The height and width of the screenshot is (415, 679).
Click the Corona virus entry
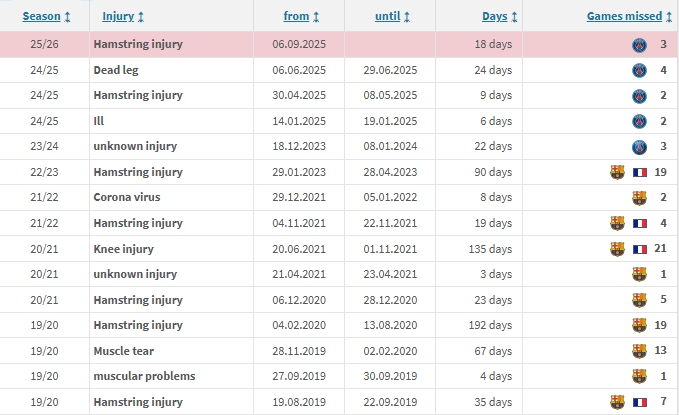coord(126,197)
